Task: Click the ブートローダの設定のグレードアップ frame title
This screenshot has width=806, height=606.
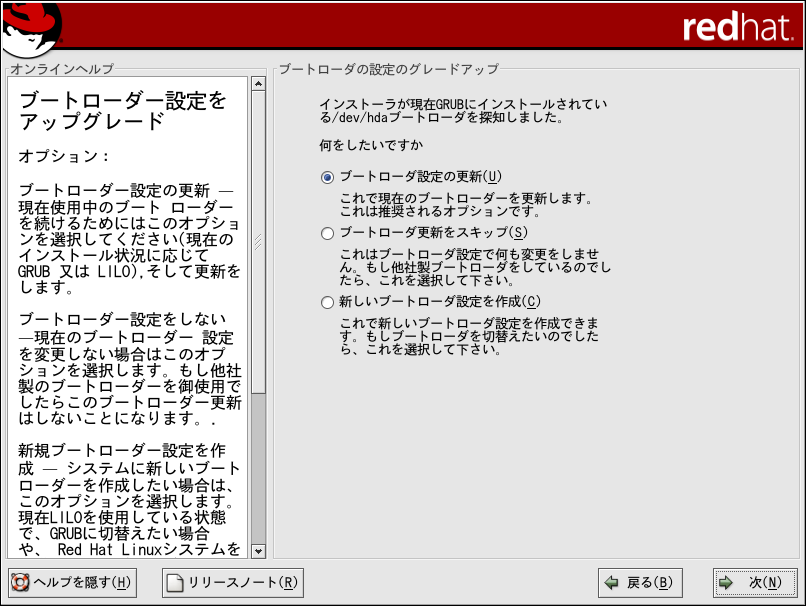Action: 388,69
